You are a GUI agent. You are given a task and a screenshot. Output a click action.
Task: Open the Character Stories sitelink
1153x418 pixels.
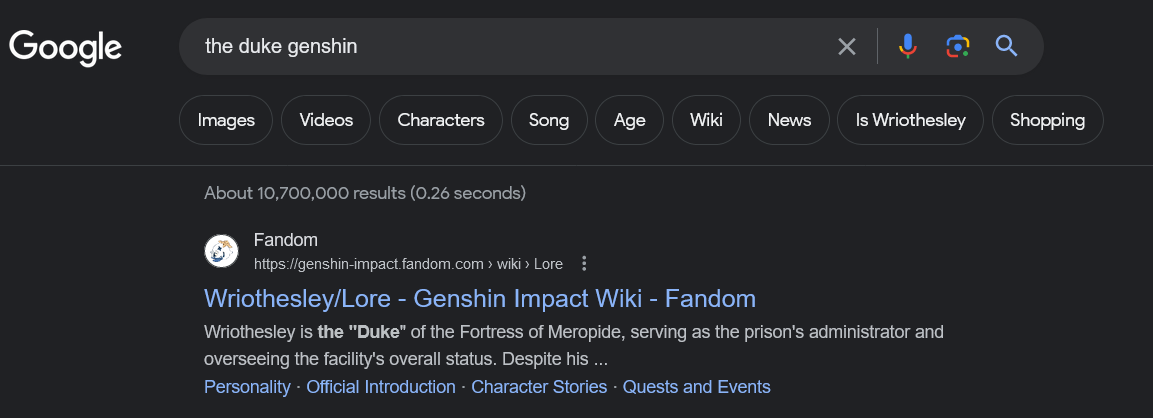point(539,387)
